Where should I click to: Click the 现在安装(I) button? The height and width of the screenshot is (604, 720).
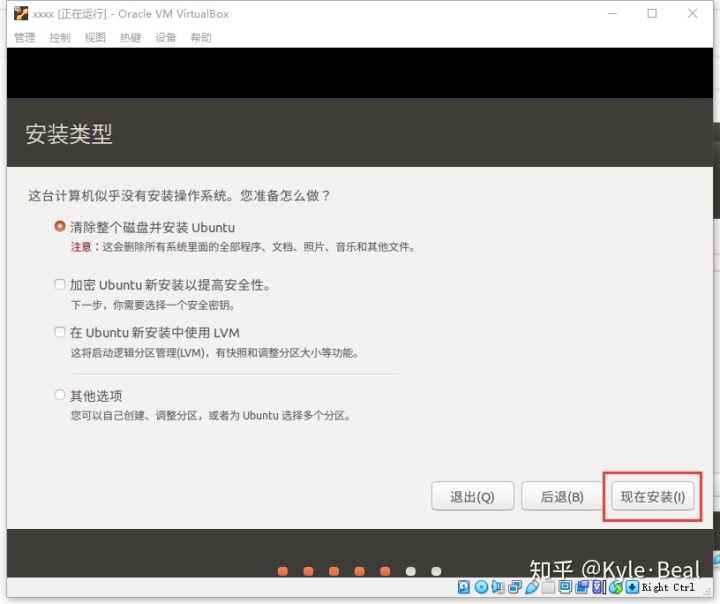(652, 497)
